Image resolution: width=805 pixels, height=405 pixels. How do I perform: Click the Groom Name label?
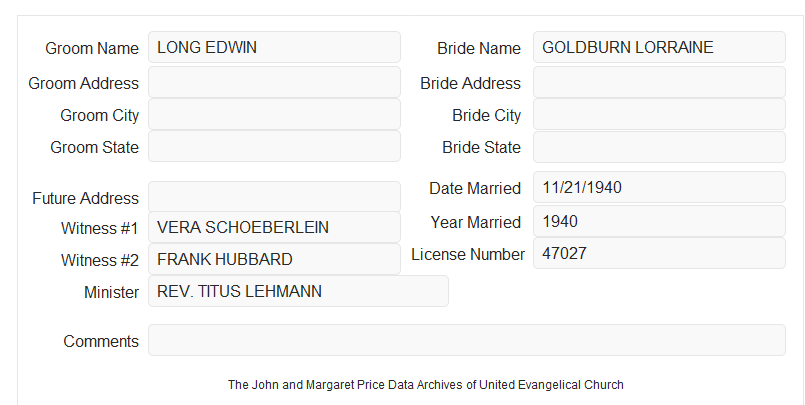point(92,48)
